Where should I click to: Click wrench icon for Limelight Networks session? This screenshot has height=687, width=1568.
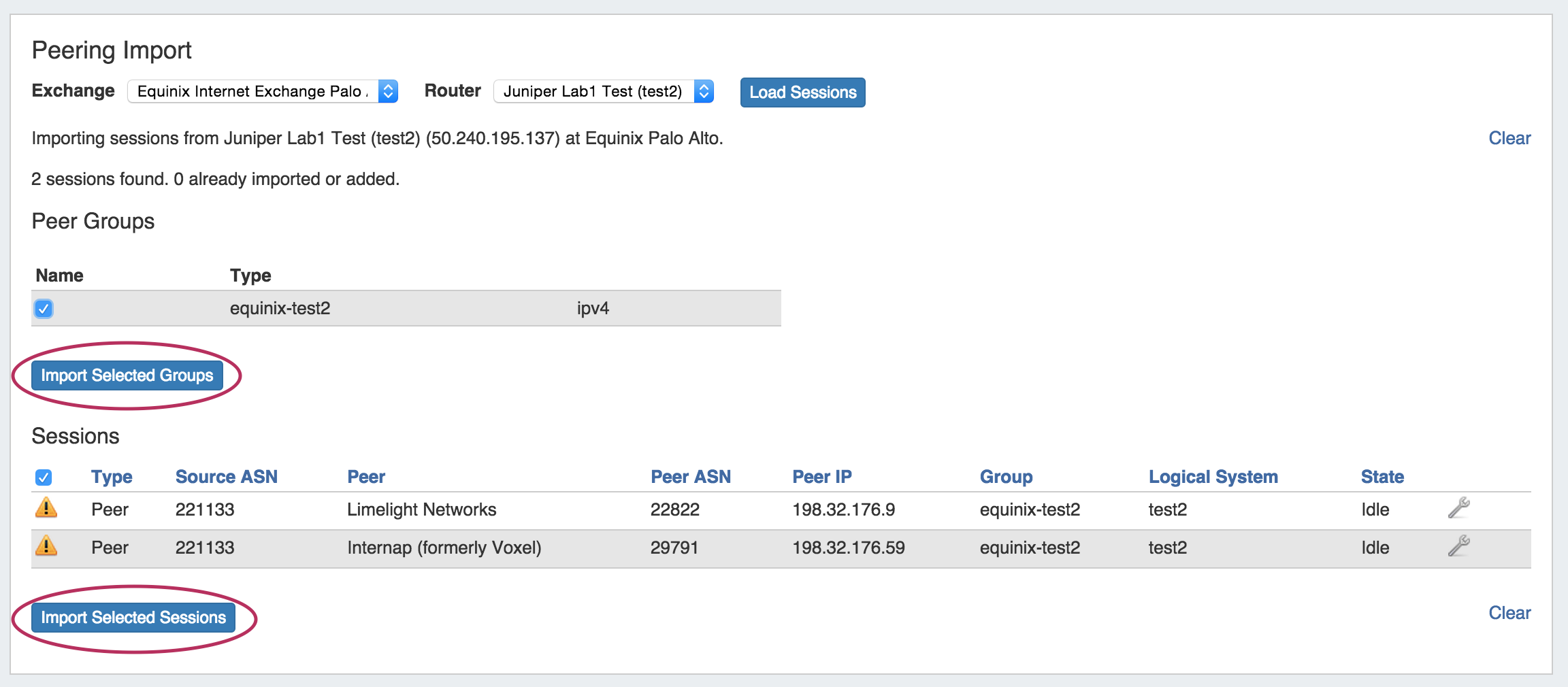coord(1458,508)
